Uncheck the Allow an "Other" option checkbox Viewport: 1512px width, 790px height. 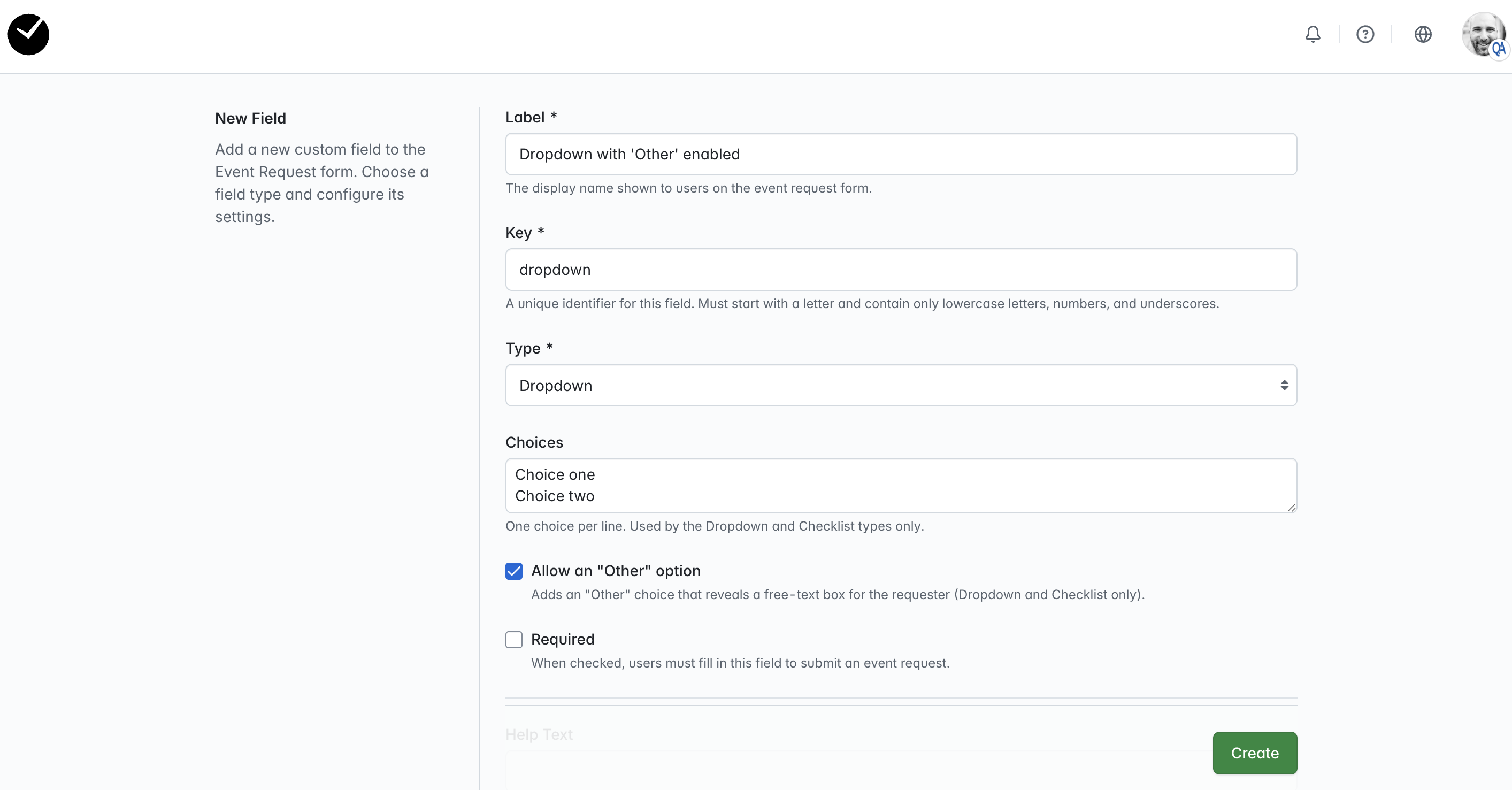click(x=513, y=571)
